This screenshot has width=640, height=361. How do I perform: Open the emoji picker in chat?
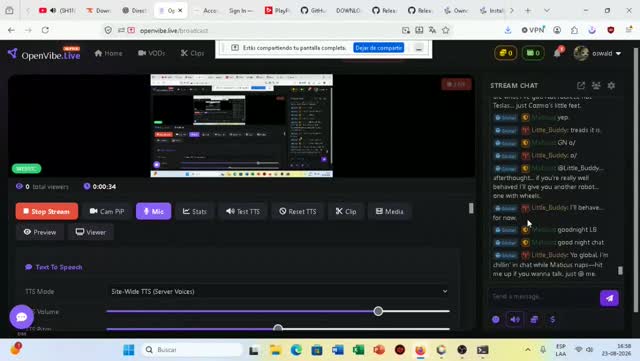tap(496, 319)
